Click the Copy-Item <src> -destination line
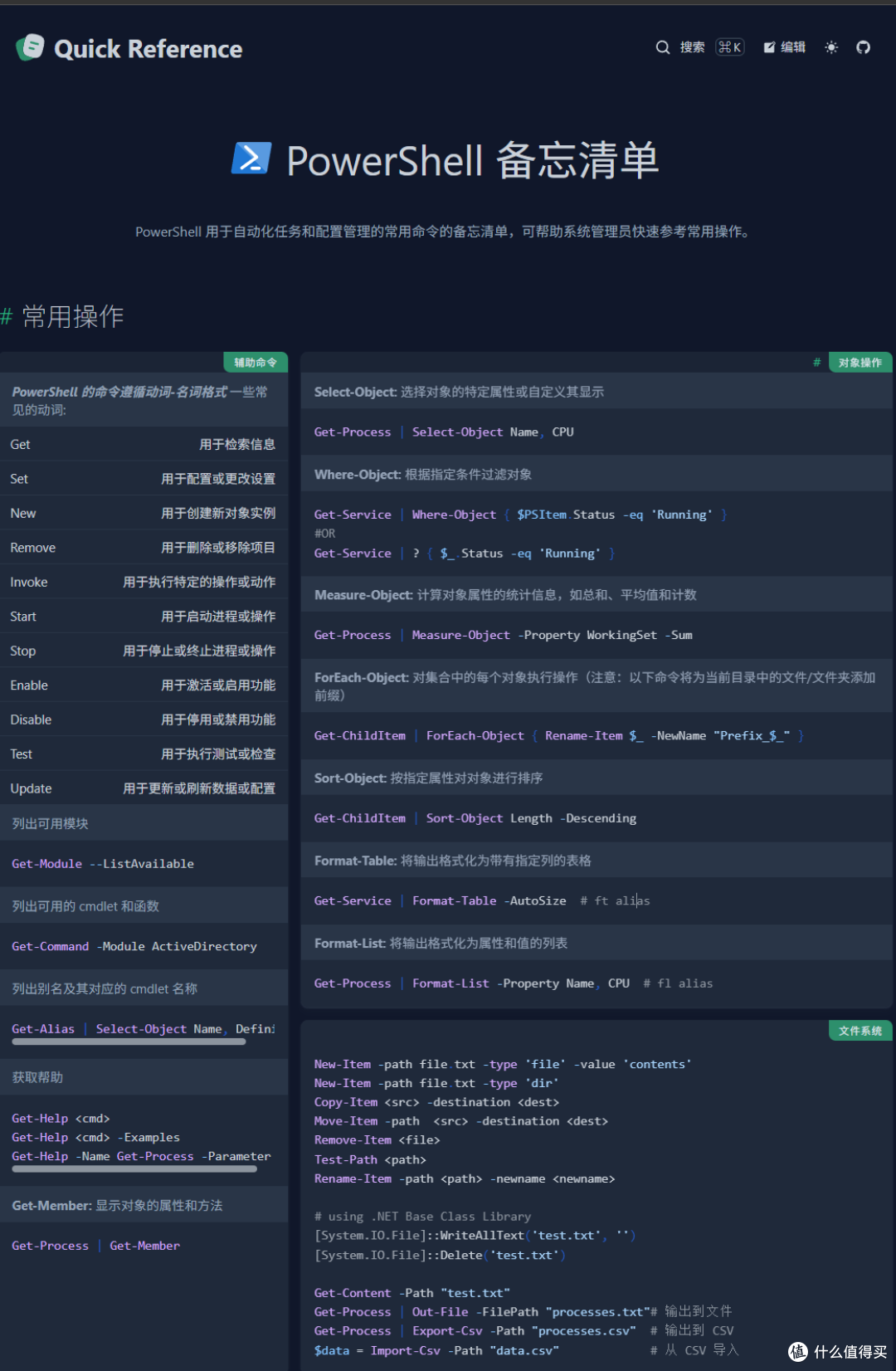Viewport: 896px width, 1371px height. [x=436, y=1102]
